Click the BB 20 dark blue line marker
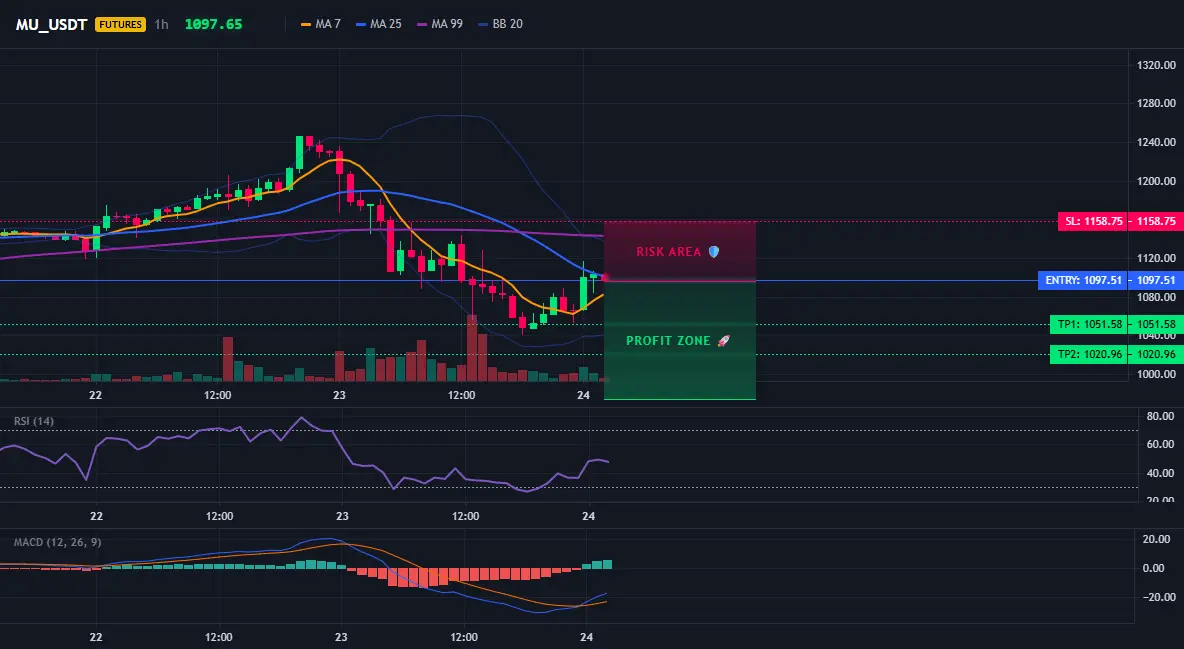Screen dimensions: 1184x649 (x=483, y=24)
